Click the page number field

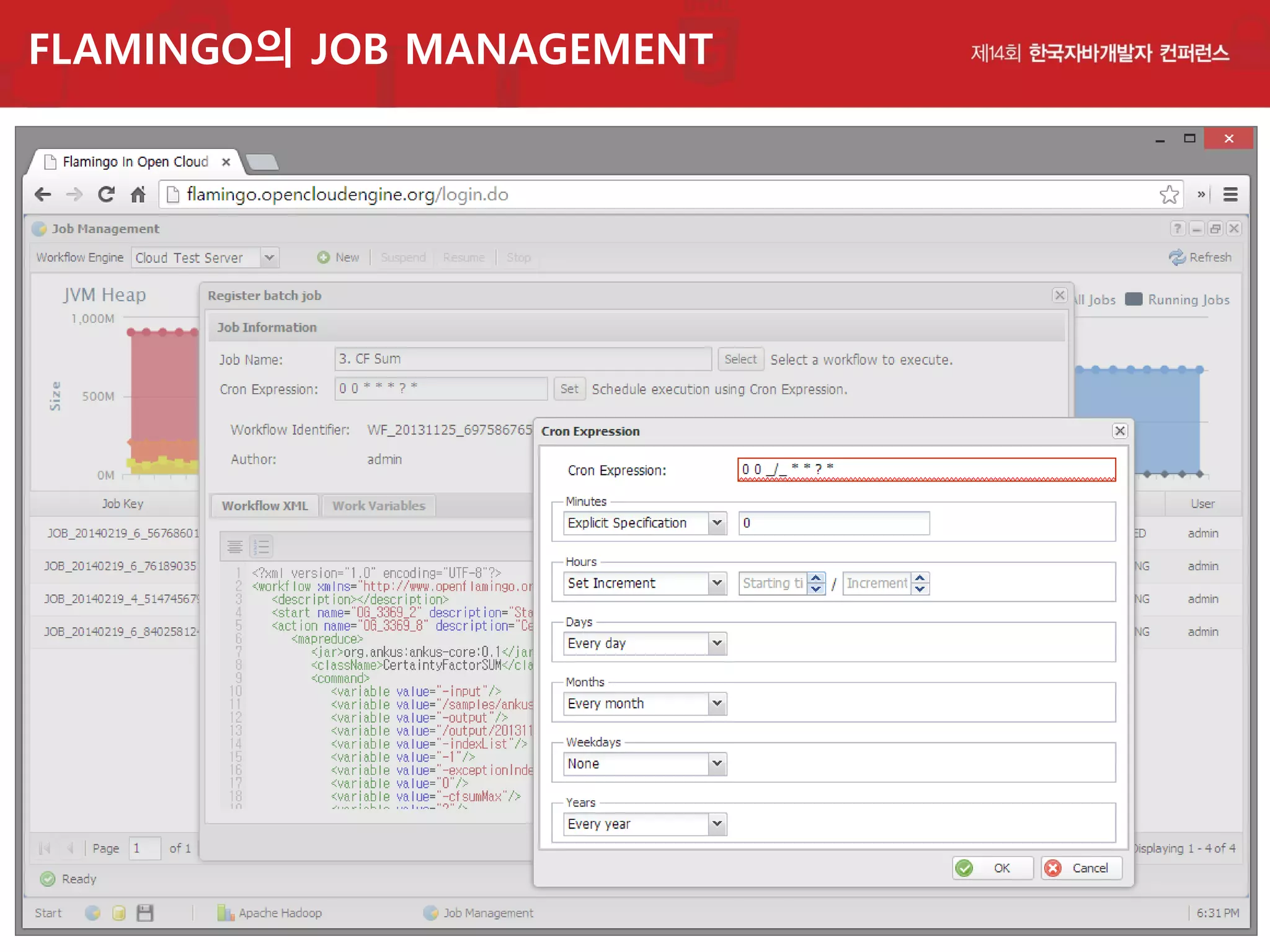coord(145,848)
